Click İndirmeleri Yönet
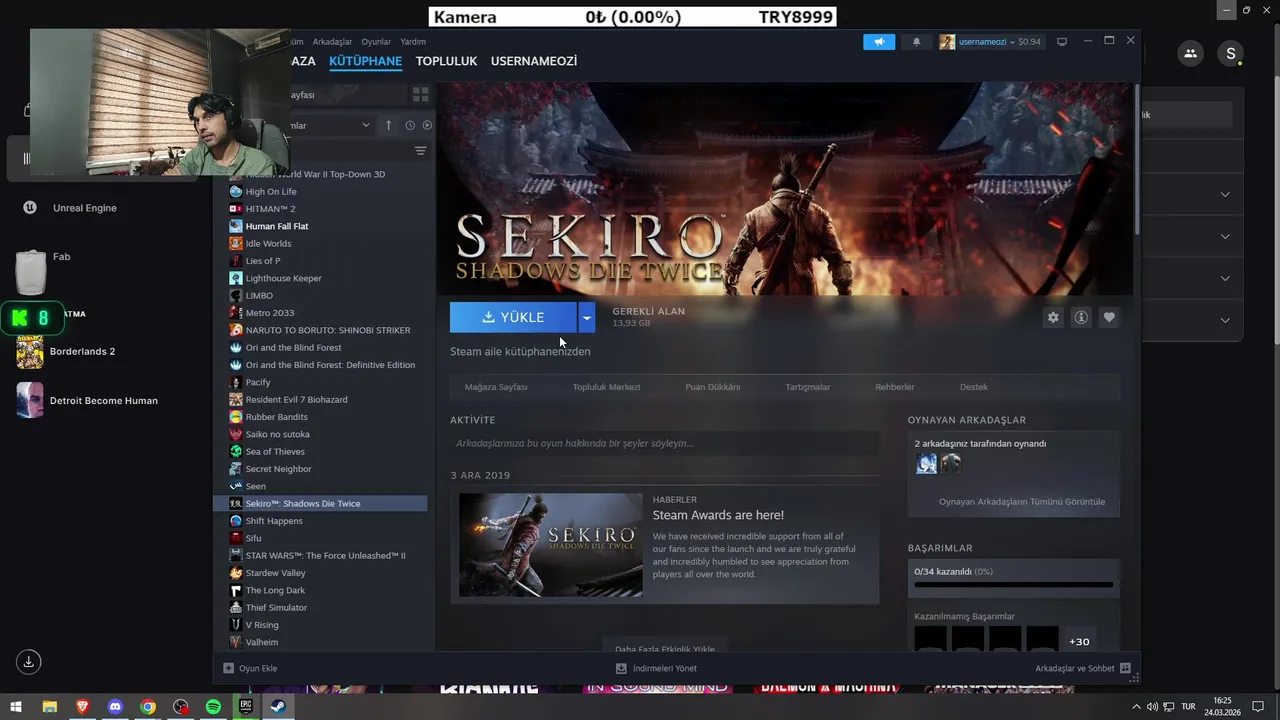The width and height of the screenshot is (1280, 720). click(657, 668)
